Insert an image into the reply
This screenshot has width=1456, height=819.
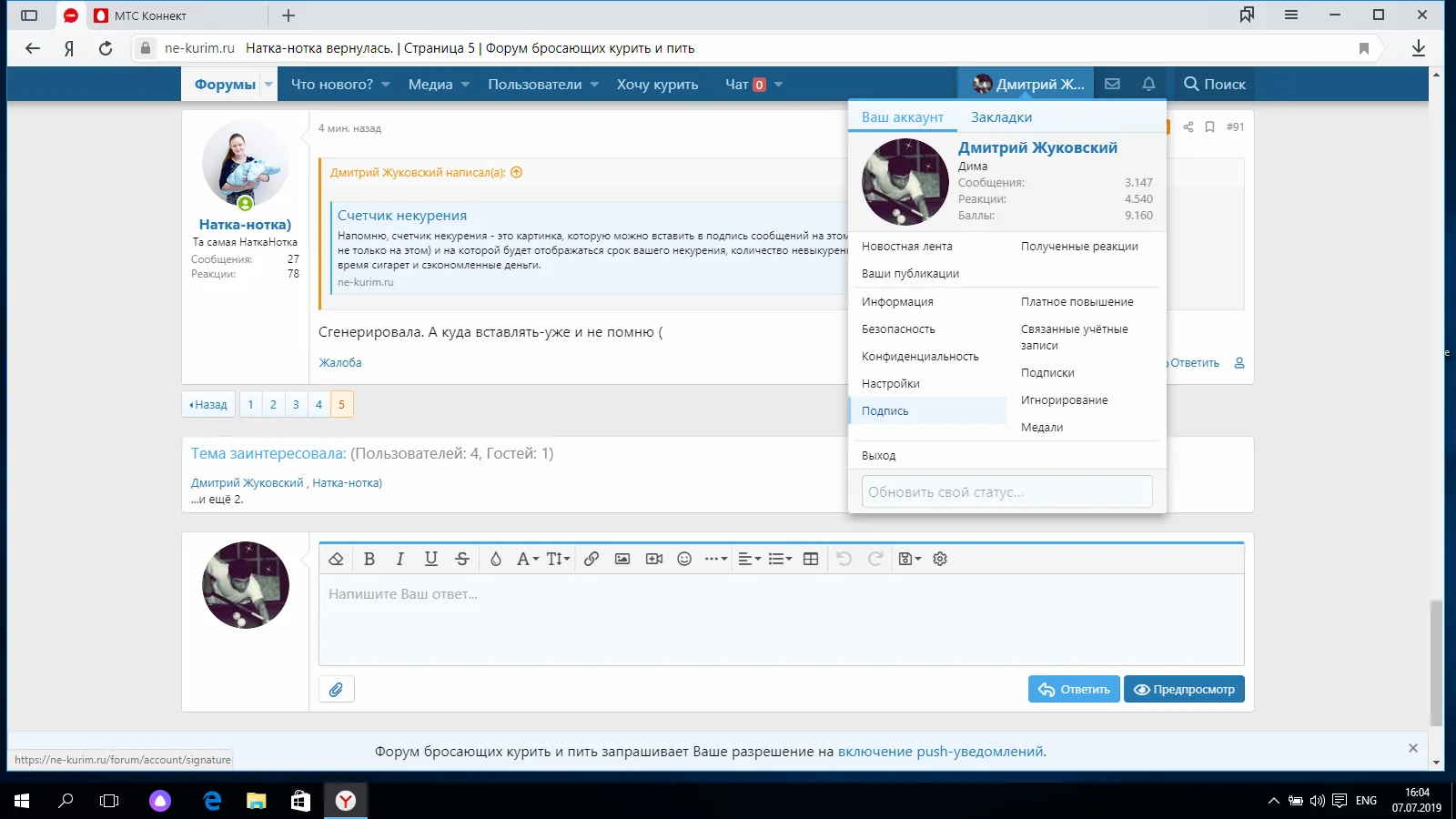(622, 559)
